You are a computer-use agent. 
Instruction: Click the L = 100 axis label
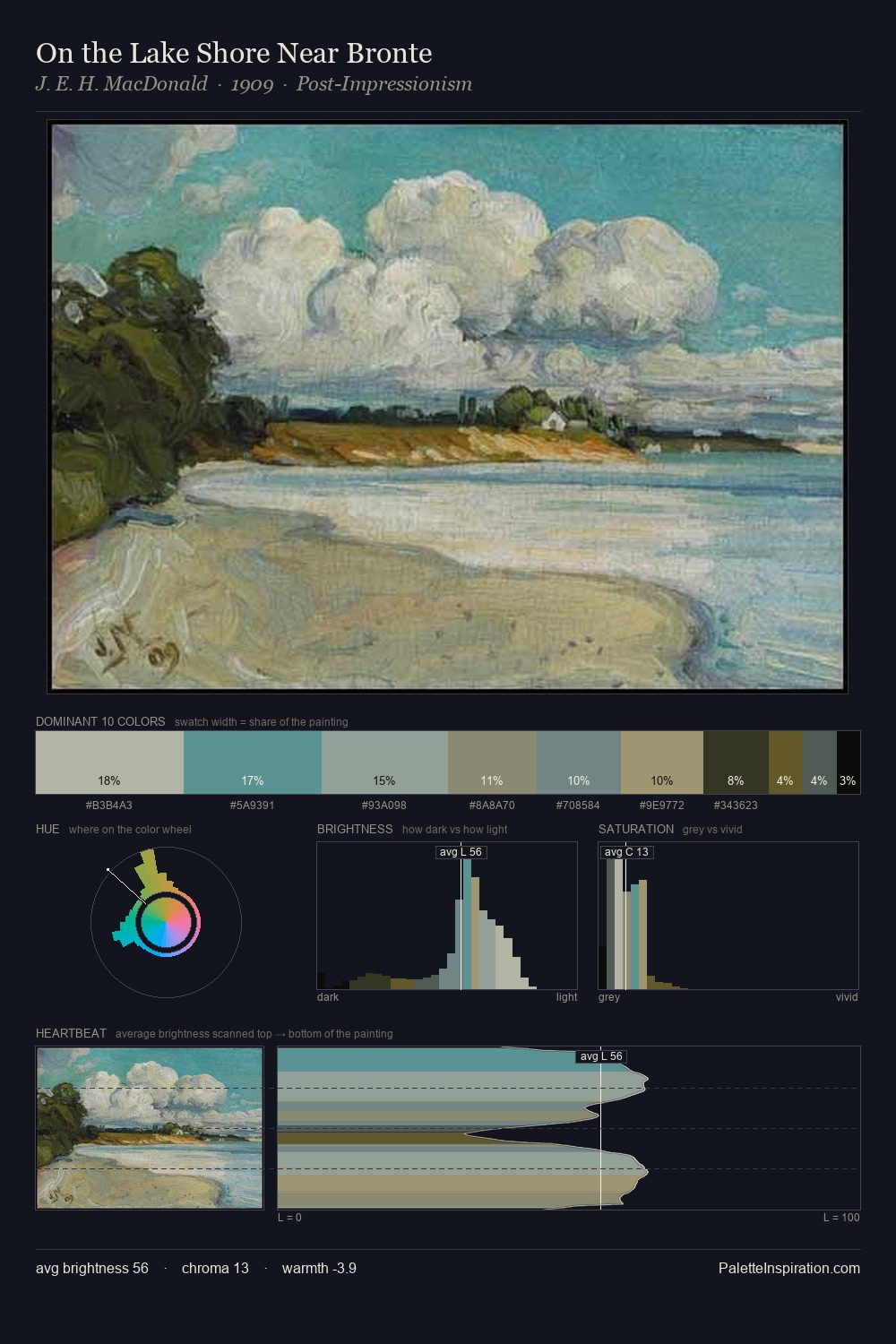pyautogui.click(x=841, y=1218)
